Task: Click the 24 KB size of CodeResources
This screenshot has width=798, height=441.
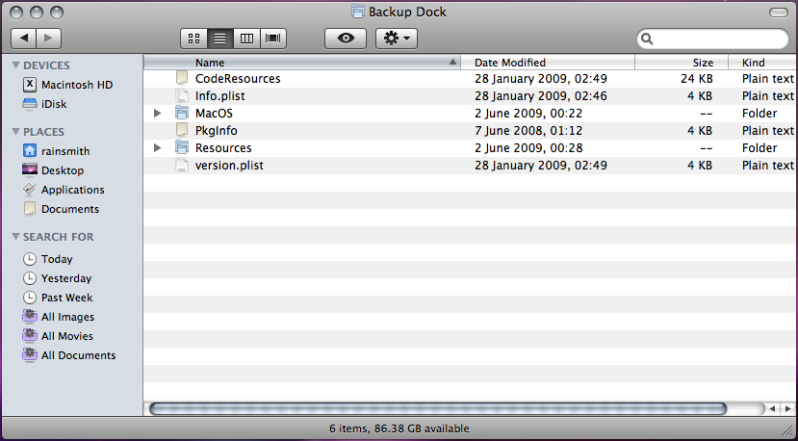Action: 697,79
